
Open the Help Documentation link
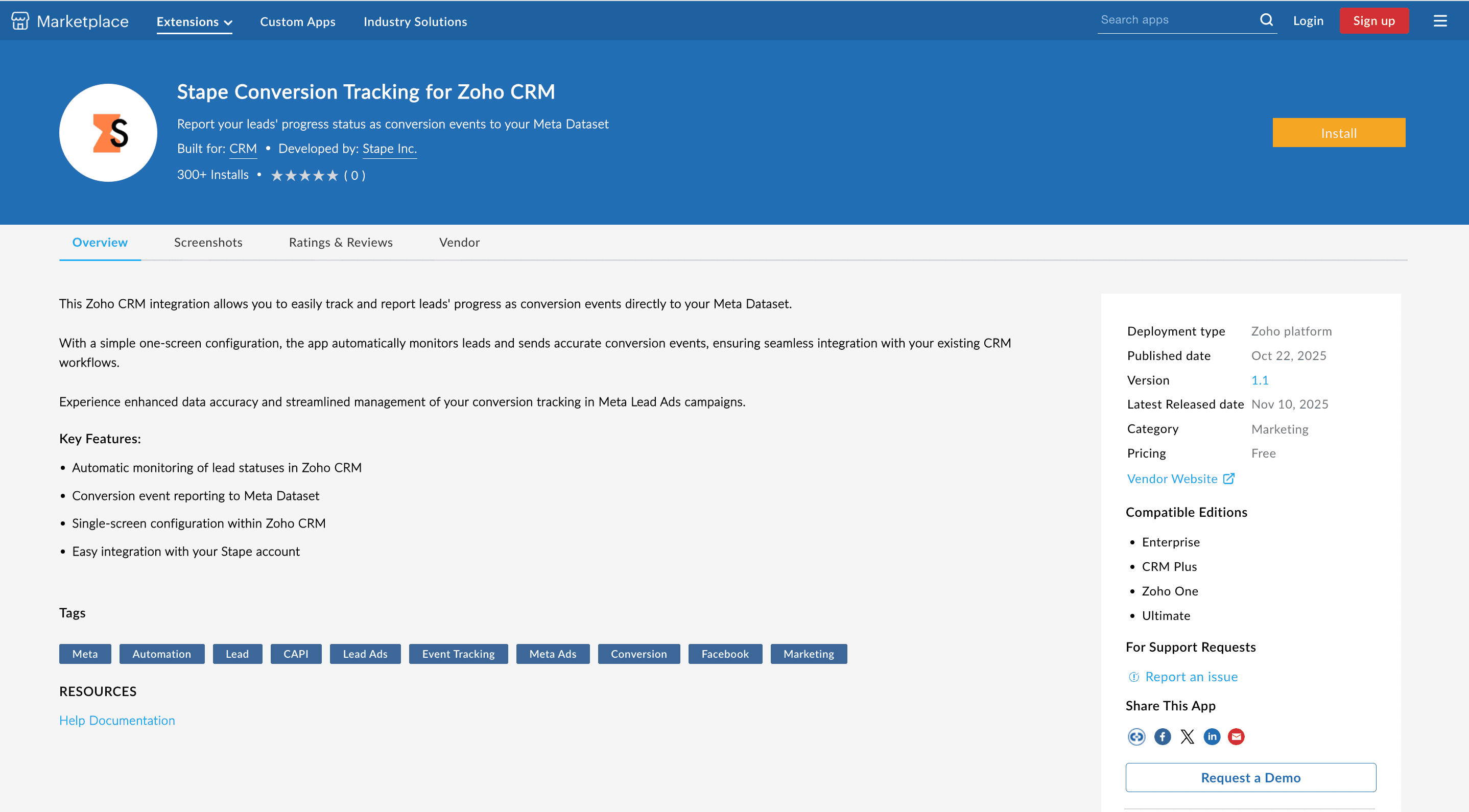point(117,720)
